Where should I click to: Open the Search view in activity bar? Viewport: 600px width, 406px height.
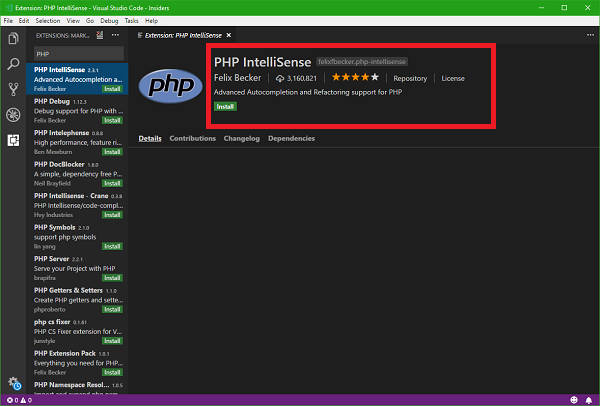coord(13,64)
